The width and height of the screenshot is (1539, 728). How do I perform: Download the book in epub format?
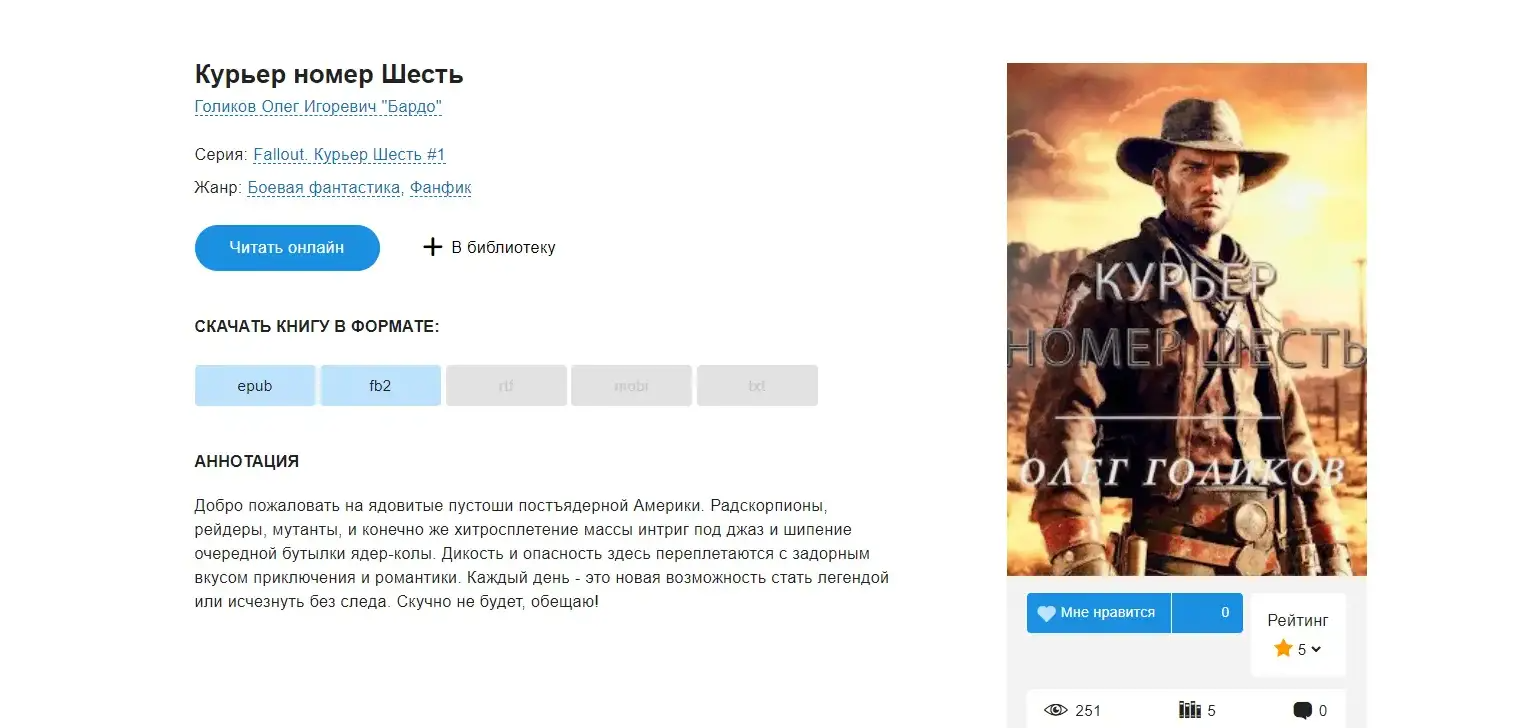[x=255, y=386]
